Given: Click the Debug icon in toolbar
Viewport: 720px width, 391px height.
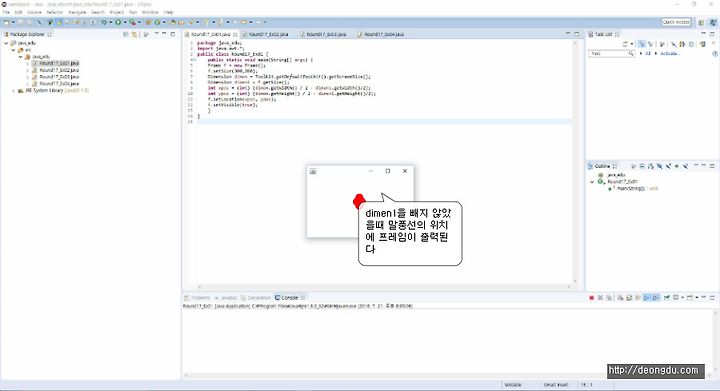Looking at the screenshot, I should click(x=104, y=22).
